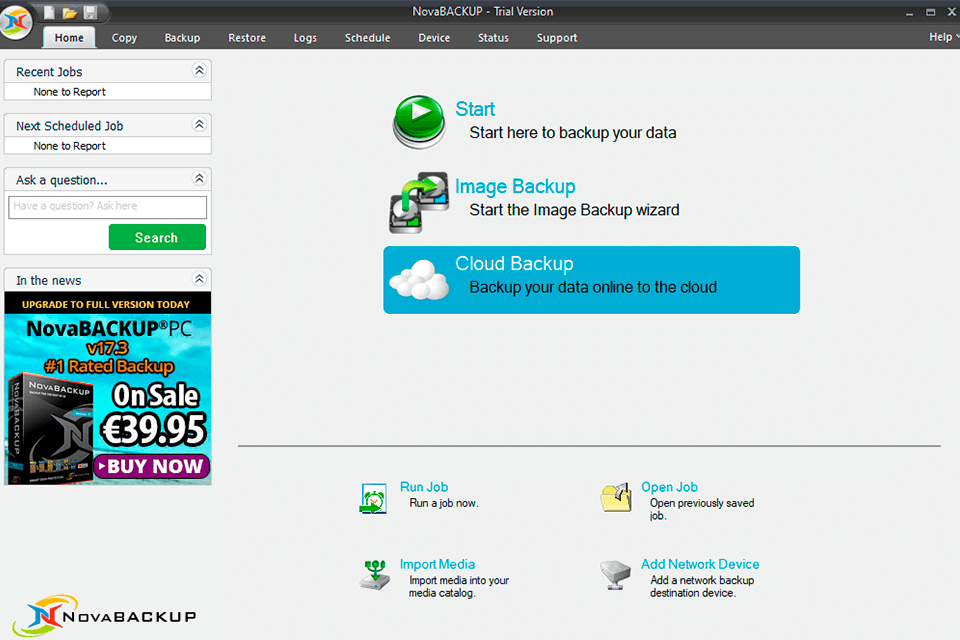Screen dimensions: 960x640
Task: Create a new job via the toolbar icon
Action: point(48,11)
